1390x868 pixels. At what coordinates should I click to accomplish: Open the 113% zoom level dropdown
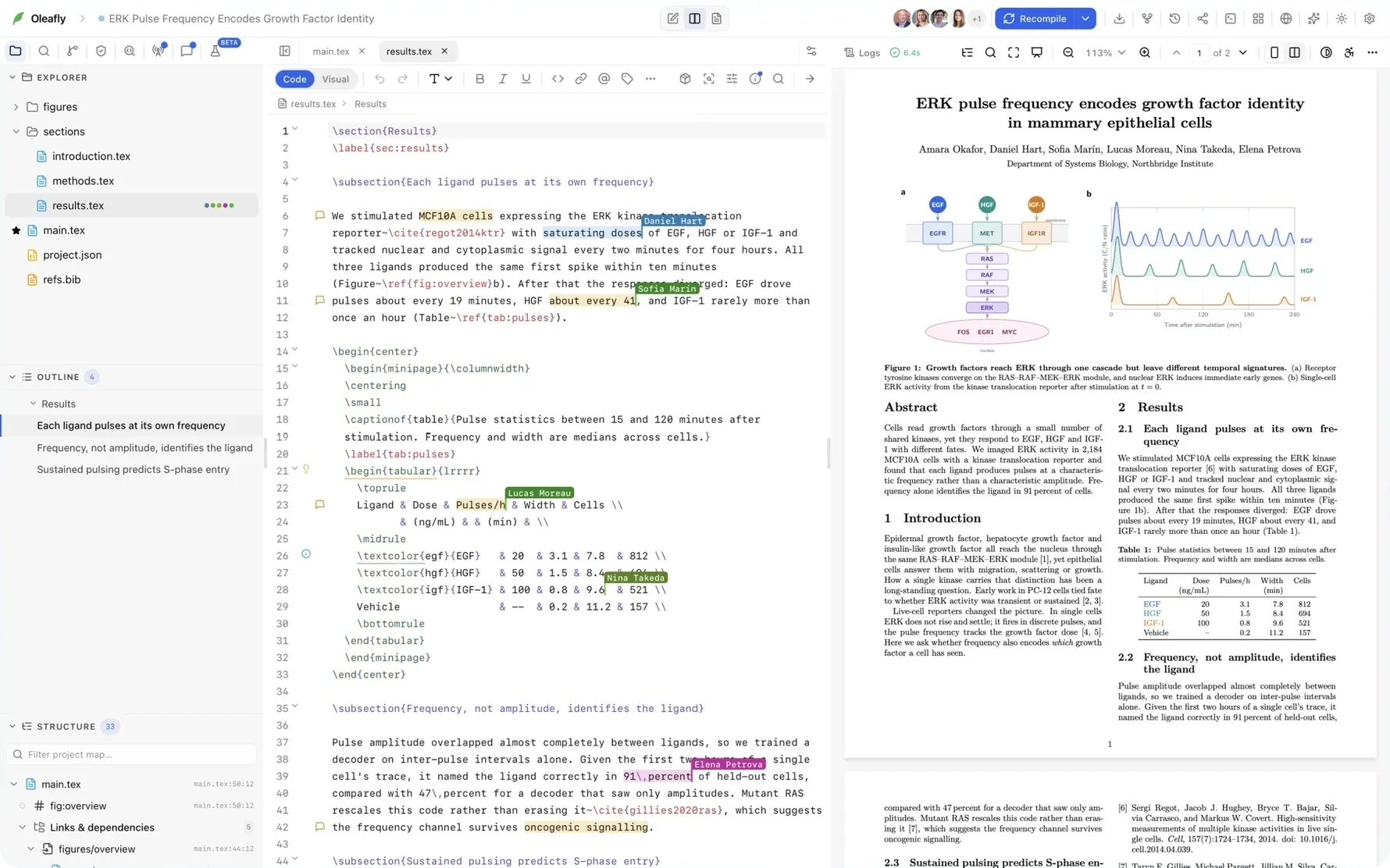[1105, 52]
